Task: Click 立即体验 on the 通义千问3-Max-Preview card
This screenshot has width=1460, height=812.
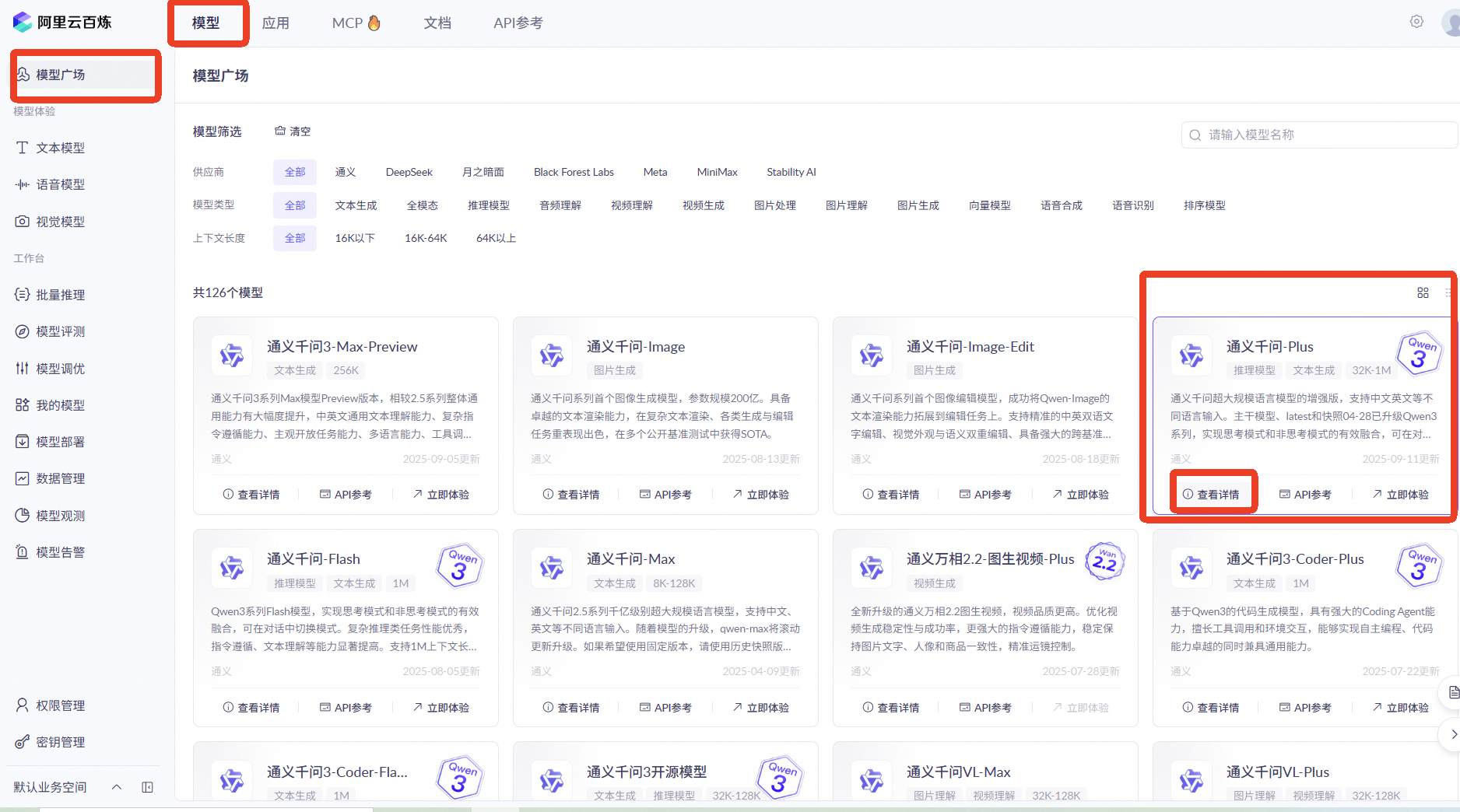Action: tap(440, 495)
